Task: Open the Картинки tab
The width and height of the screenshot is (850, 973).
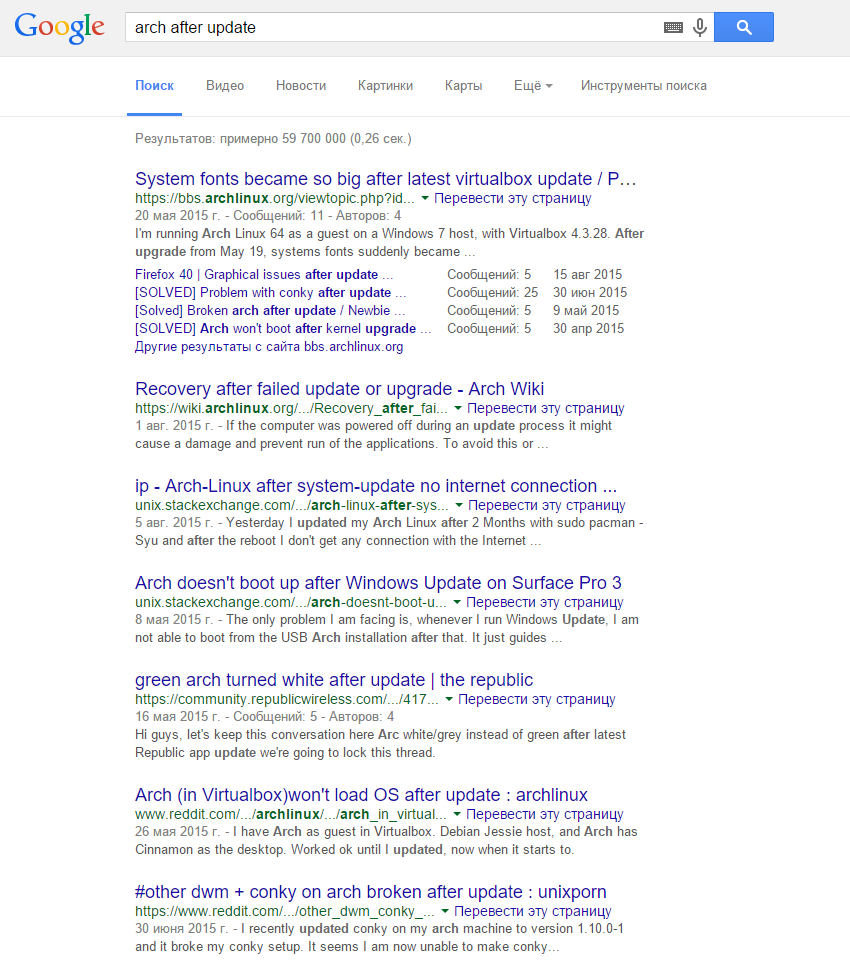Action: click(x=385, y=86)
